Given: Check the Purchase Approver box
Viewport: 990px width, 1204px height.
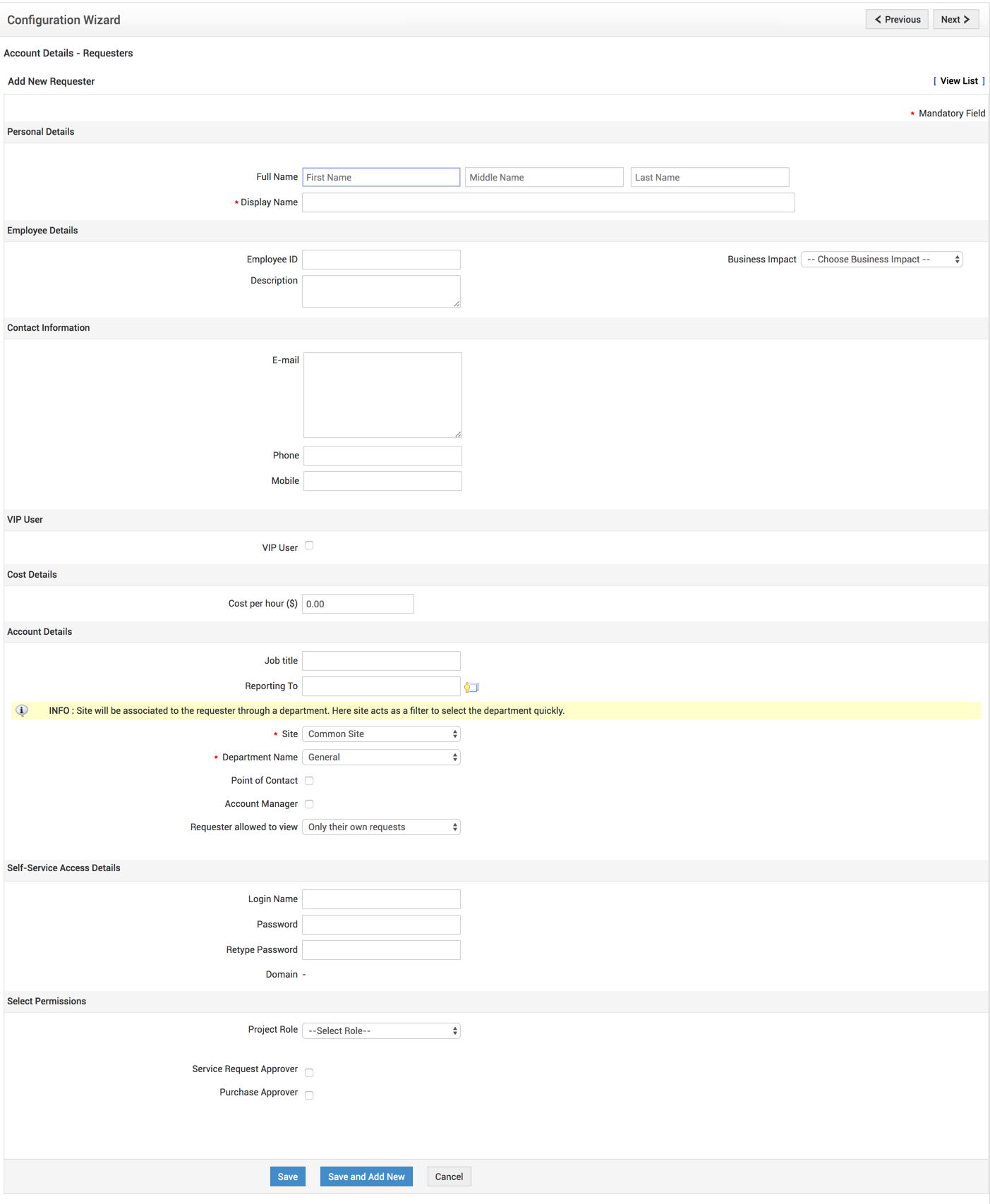Looking at the screenshot, I should (309, 1095).
